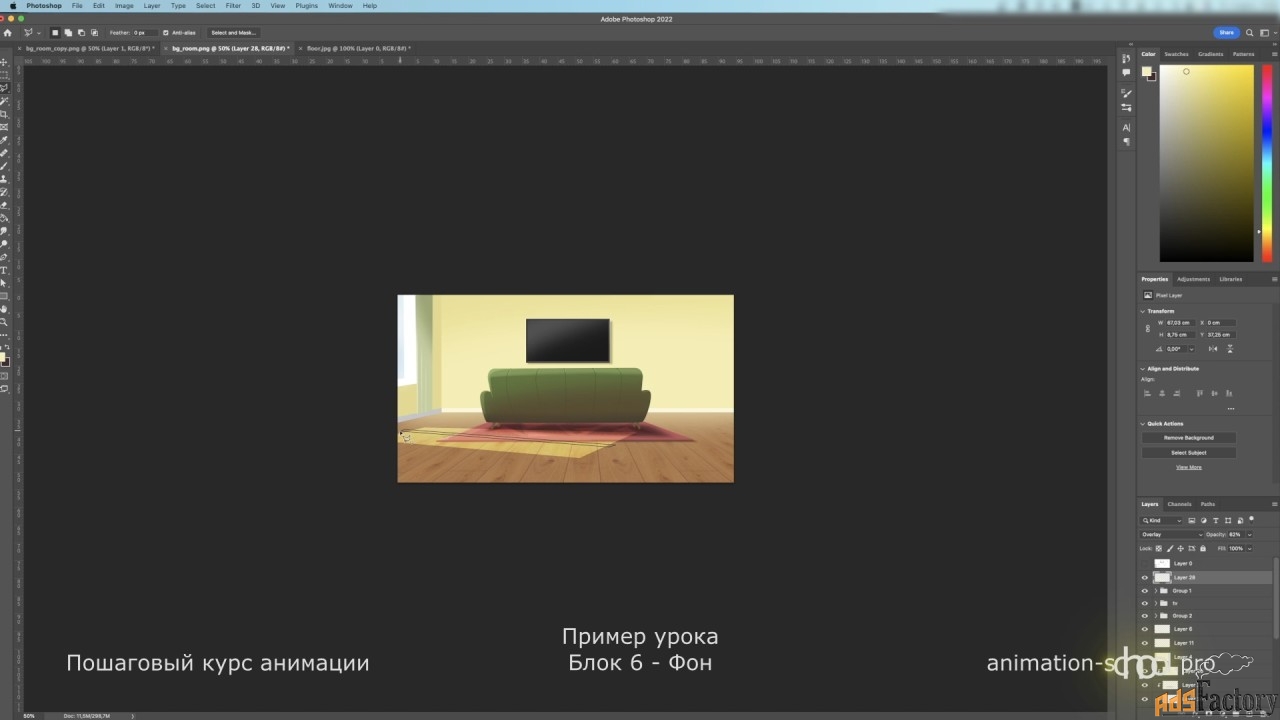1280x720 pixels.
Task: Select the Dodge tool
Action: 4,242
